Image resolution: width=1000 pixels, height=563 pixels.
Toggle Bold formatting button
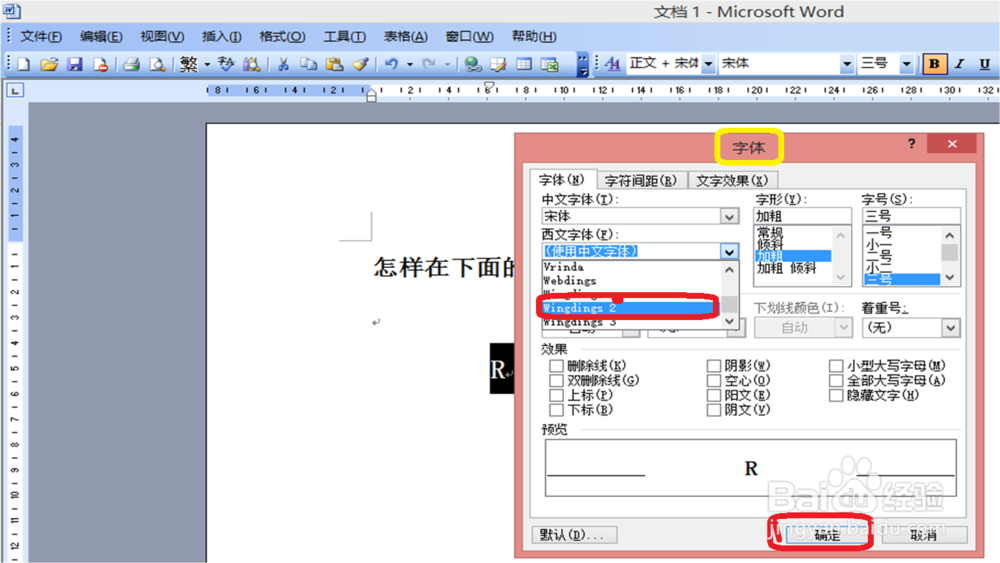(x=934, y=64)
